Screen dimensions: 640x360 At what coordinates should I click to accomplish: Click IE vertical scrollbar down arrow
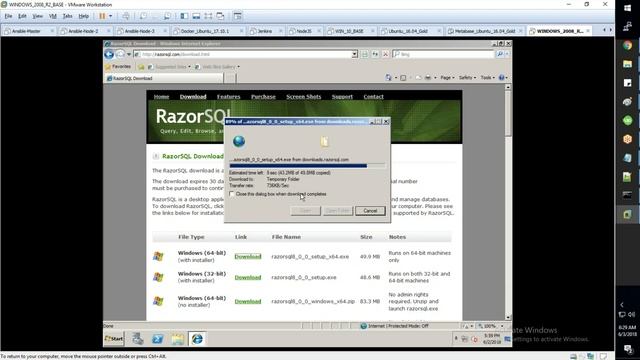508,317
